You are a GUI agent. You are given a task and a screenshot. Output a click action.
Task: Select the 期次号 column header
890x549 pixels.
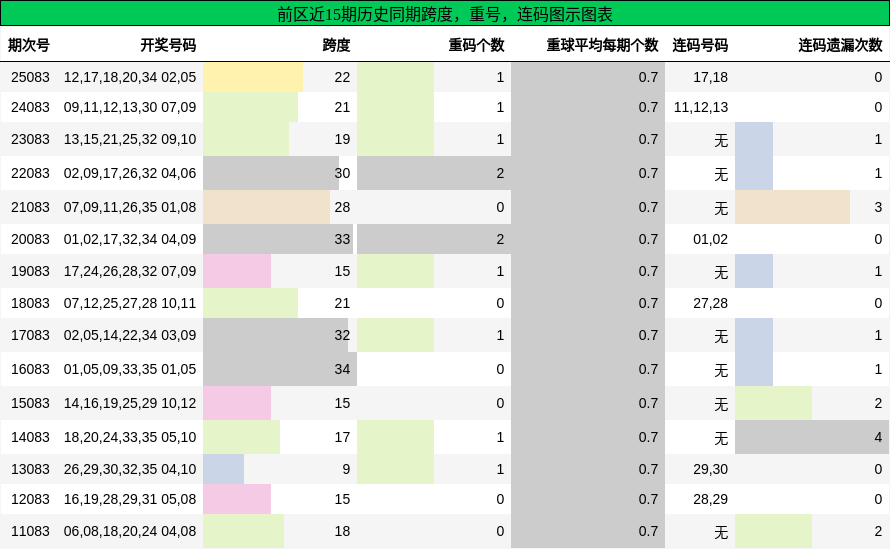[29, 45]
